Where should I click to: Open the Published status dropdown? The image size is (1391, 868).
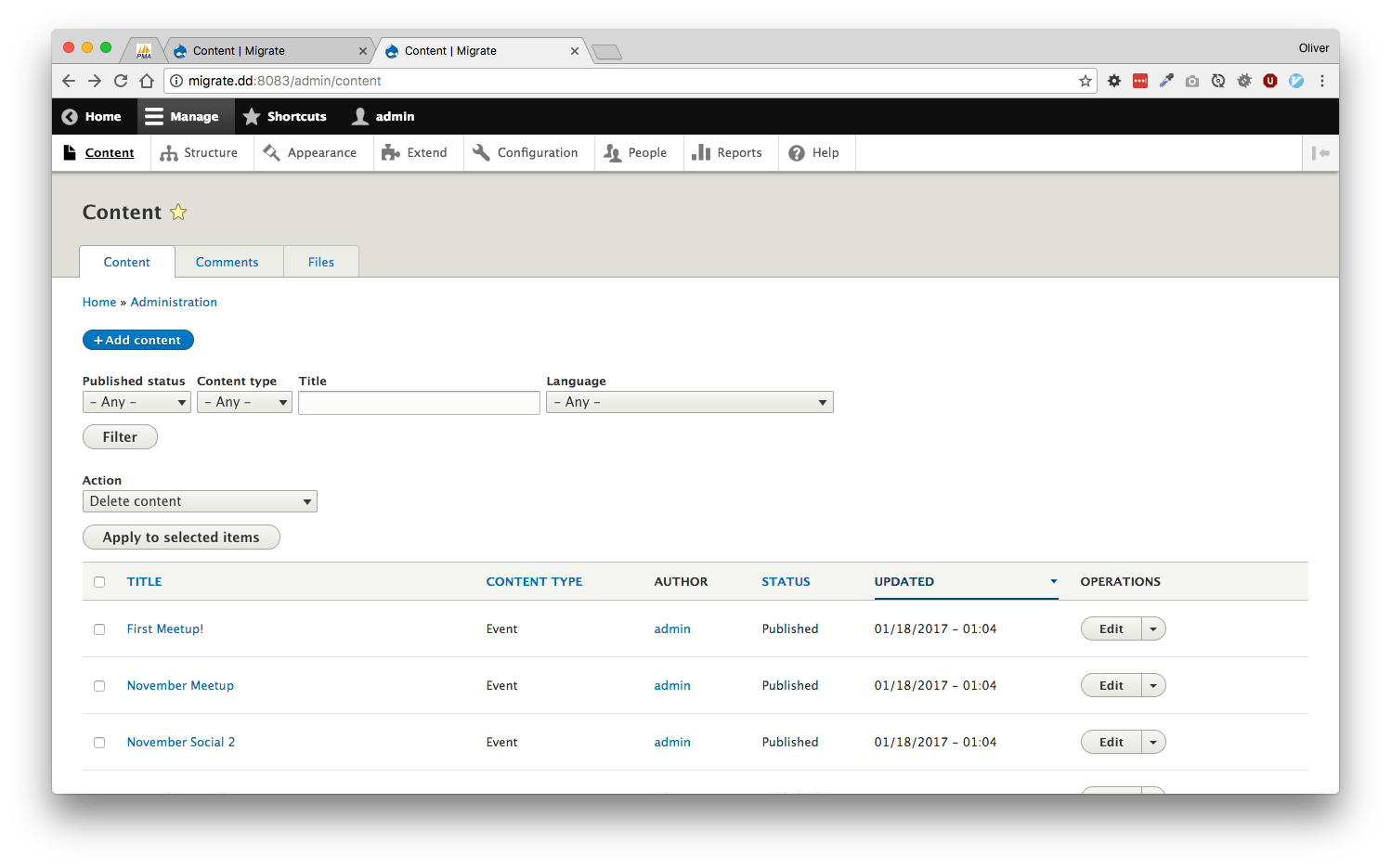tap(136, 402)
